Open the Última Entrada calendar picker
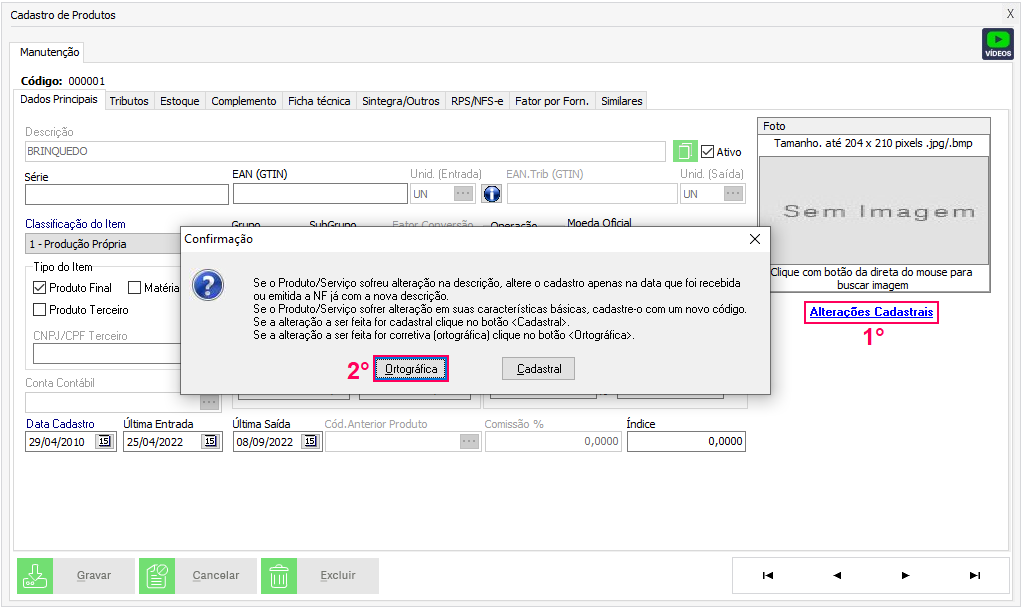The height and width of the screenshot is (608, 1023). click(210, 441)
